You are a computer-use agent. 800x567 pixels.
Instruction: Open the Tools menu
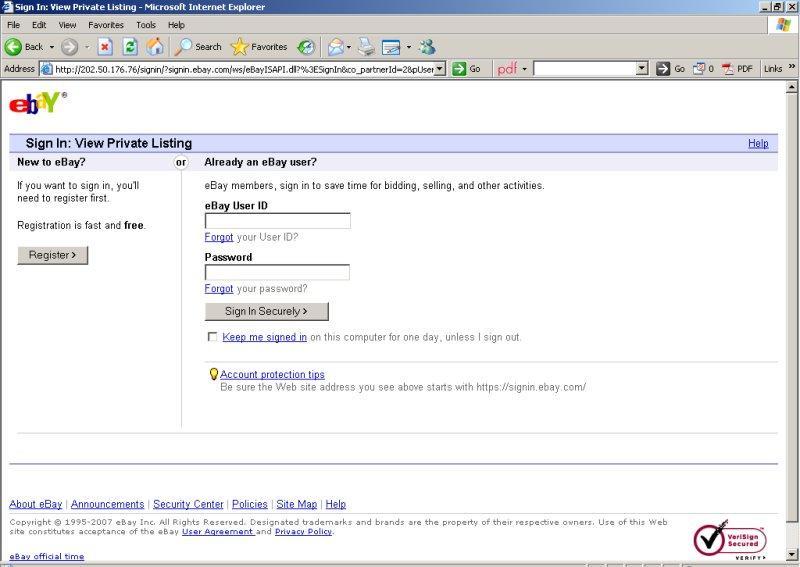coord(146,25)
